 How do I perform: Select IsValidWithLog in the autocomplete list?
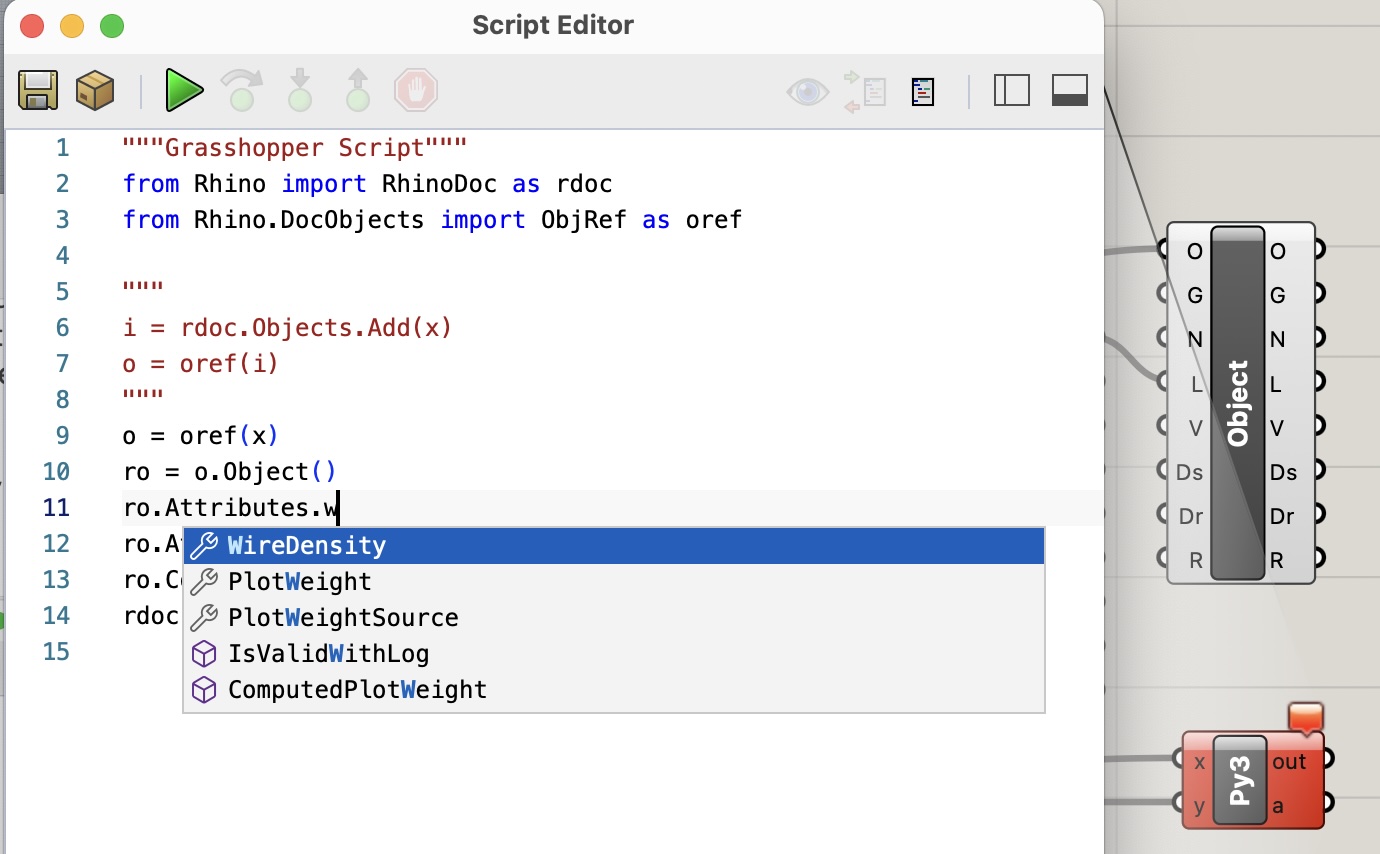pos(614,653)
